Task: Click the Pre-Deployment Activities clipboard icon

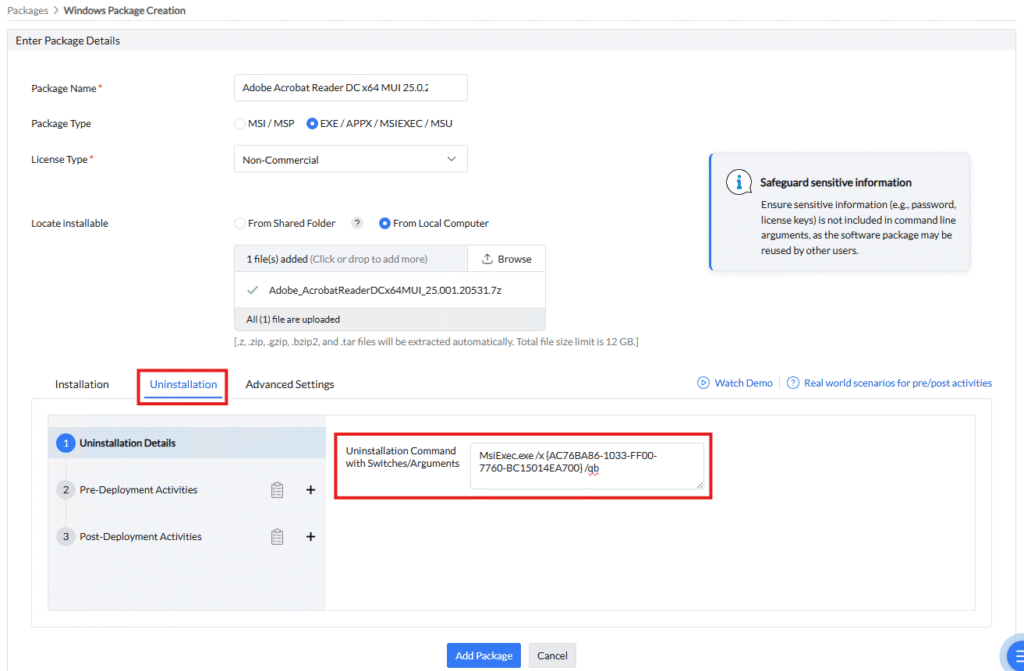Action: [278, 490]
